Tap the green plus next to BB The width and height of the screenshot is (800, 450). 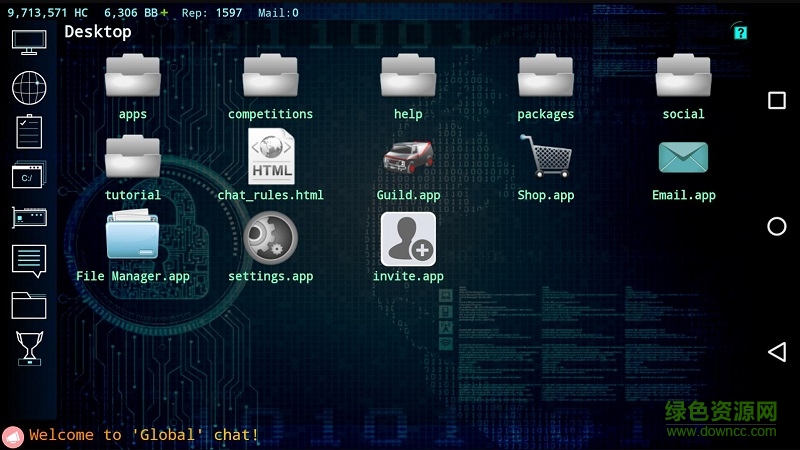[164, 13]
